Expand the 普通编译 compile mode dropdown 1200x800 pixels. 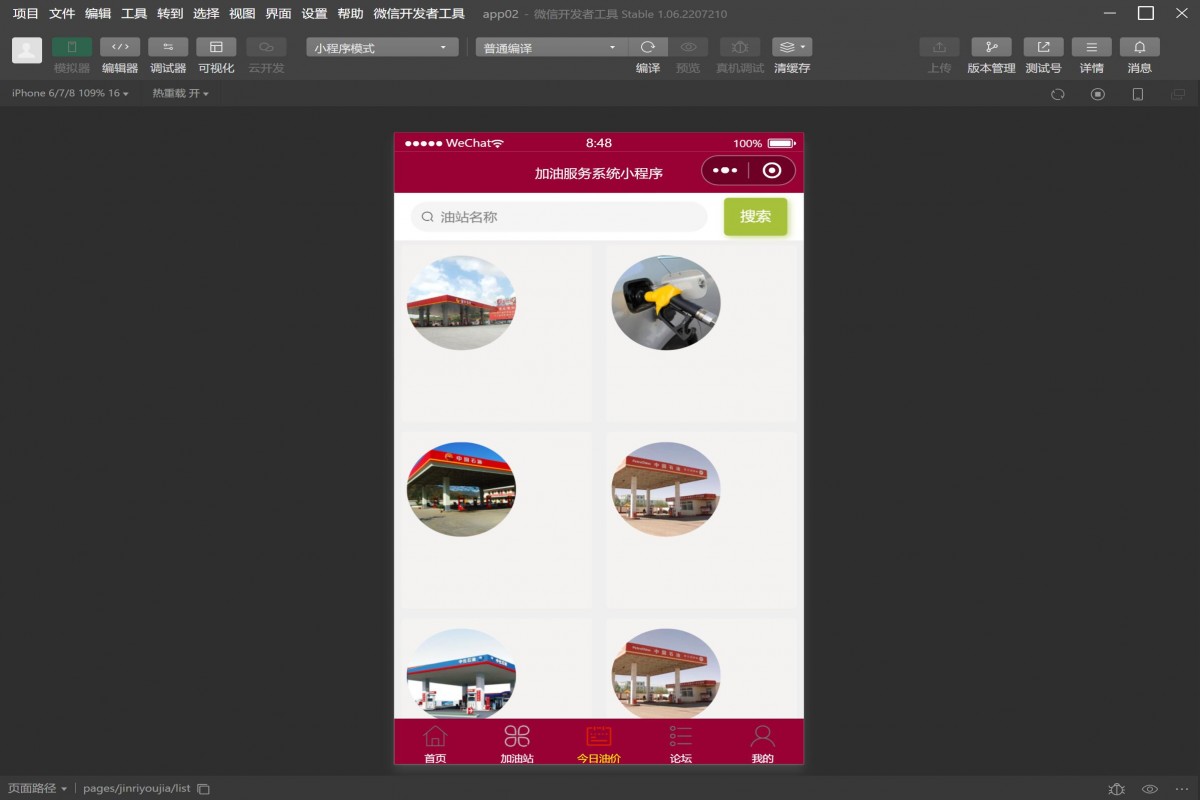551,47
